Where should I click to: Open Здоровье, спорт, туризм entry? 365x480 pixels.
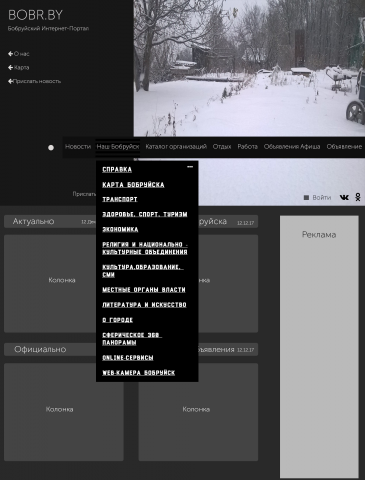coord(145,214)
